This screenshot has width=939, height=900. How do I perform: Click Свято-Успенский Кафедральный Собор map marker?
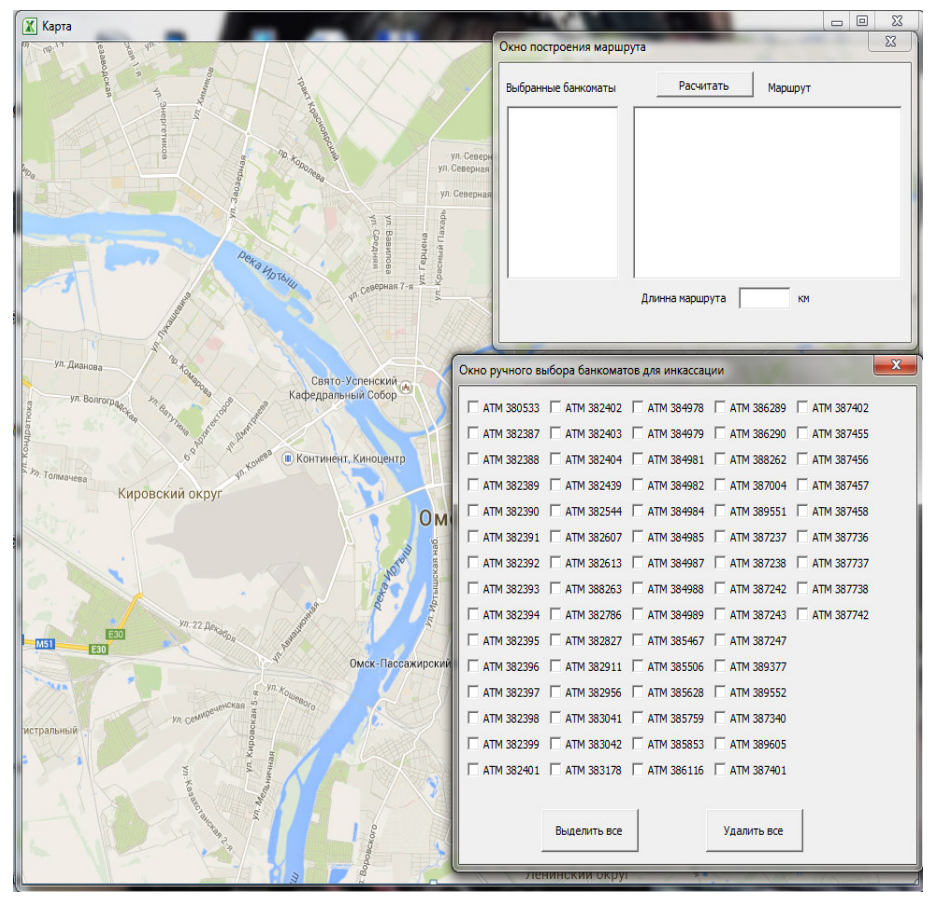pos(407,387)
